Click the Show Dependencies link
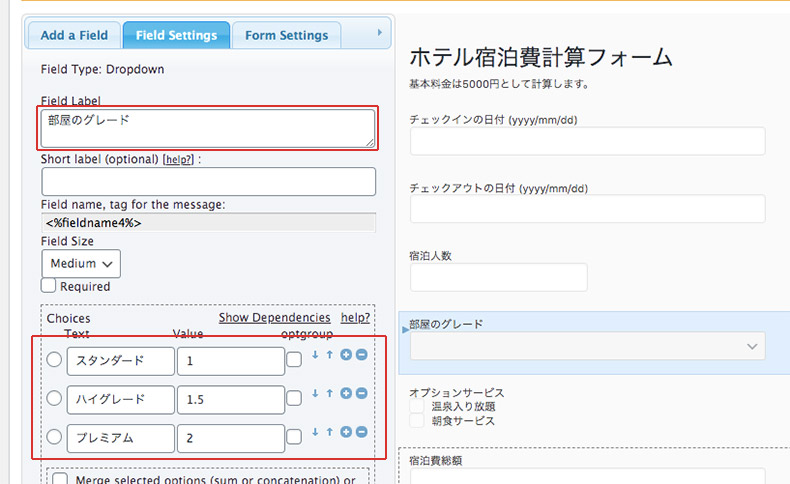The height and width of the screenshot is (484, 790). pos(275,318)
